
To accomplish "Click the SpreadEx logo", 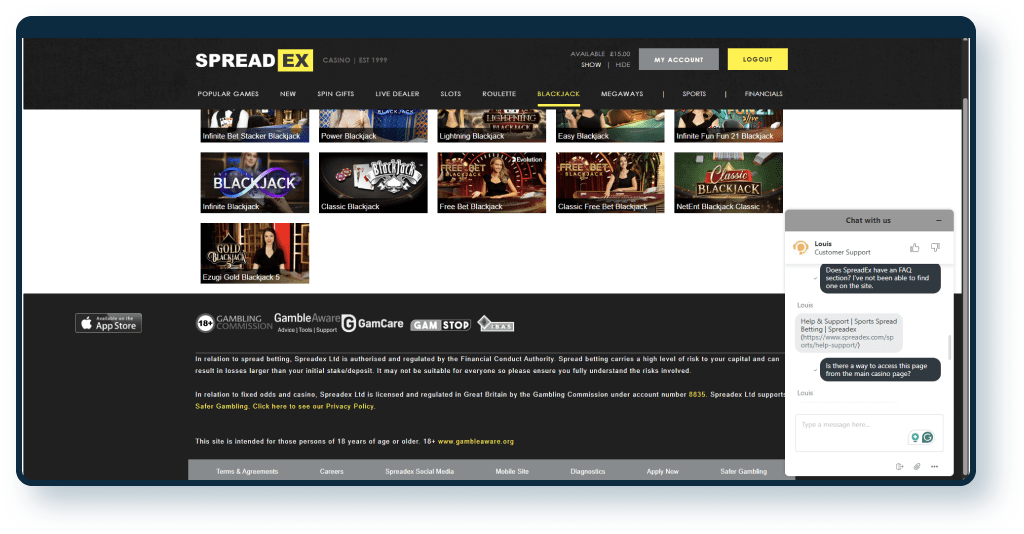I will click(254, 60).
